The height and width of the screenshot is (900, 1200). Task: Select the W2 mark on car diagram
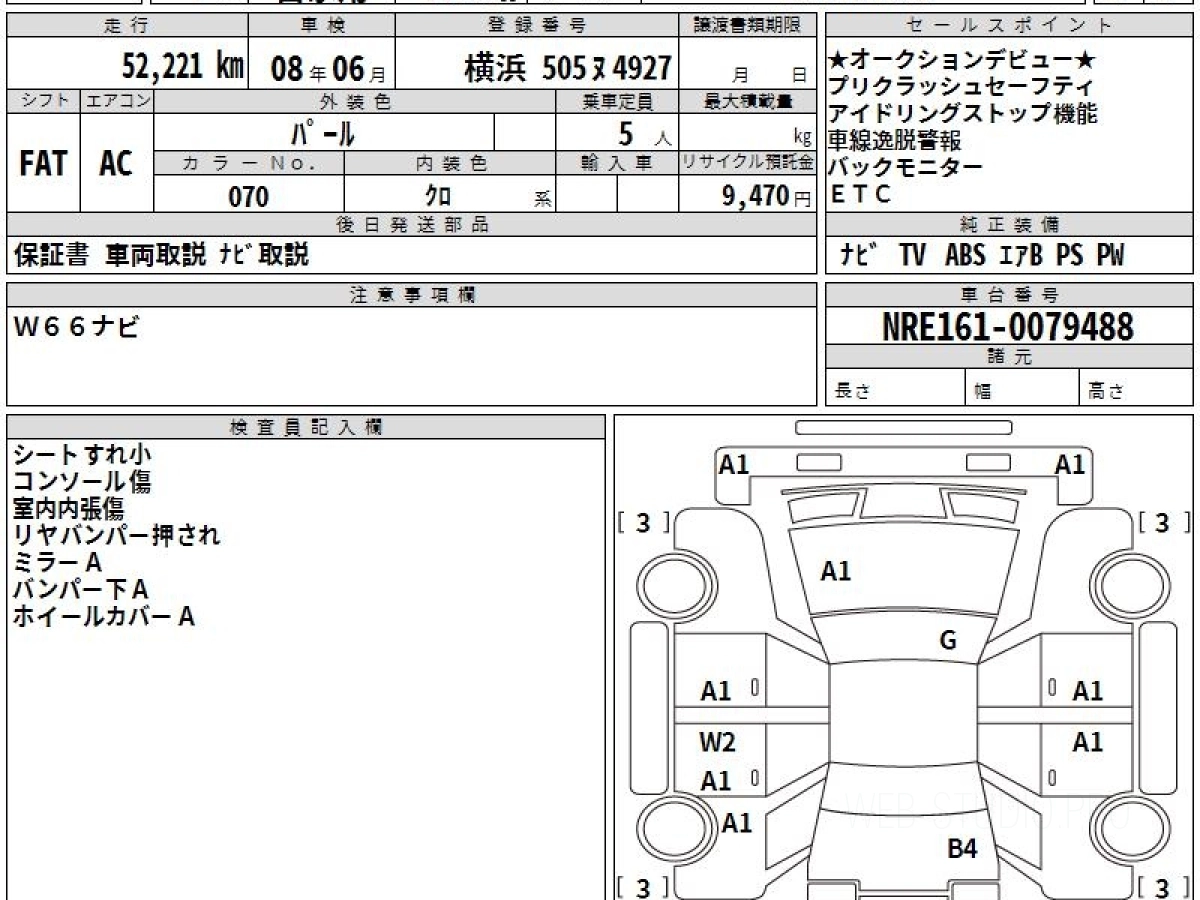point(717,742)
